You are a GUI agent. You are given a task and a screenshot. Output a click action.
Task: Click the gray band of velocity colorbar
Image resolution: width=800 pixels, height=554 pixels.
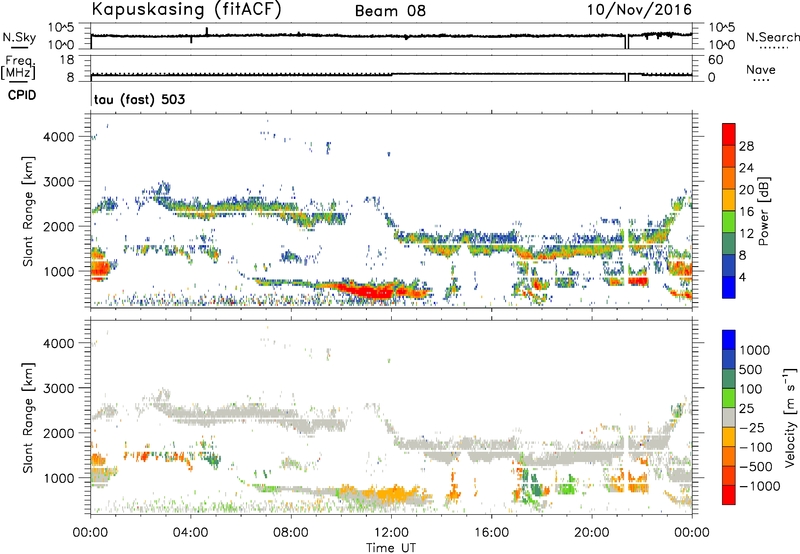click(729, 417)
